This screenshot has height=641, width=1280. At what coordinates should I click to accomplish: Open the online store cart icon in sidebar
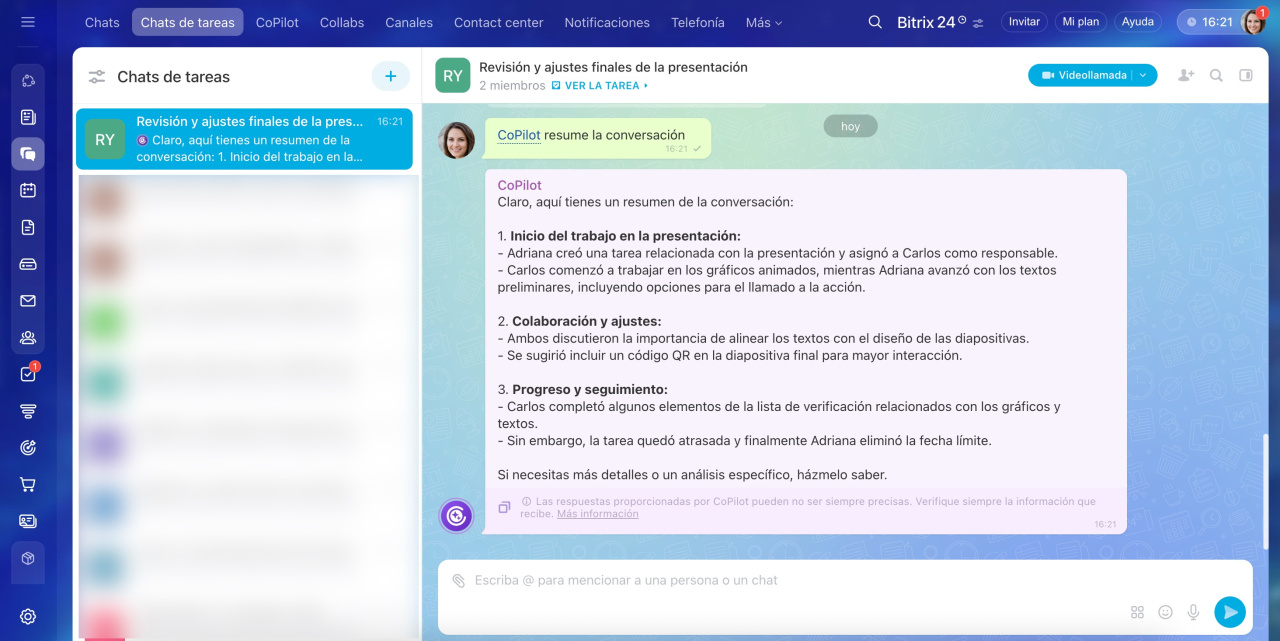click(x=28, y=485)
